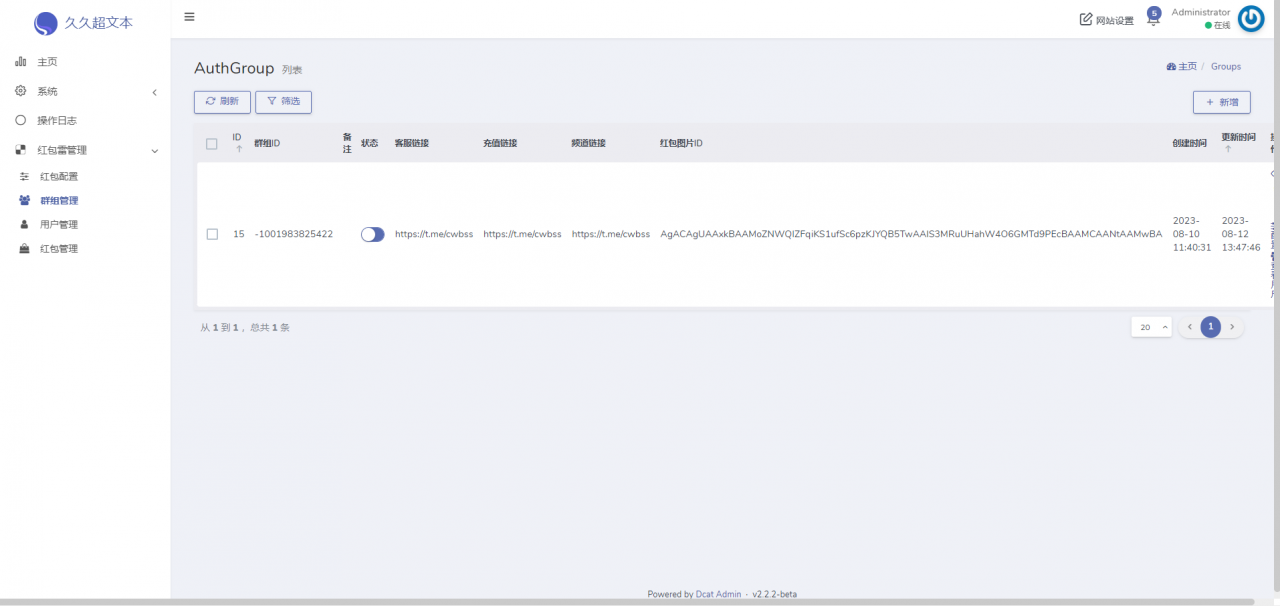Click the 网站设置 edit icon
This screenshot has width=1280, height=606.
point(1086,20)
